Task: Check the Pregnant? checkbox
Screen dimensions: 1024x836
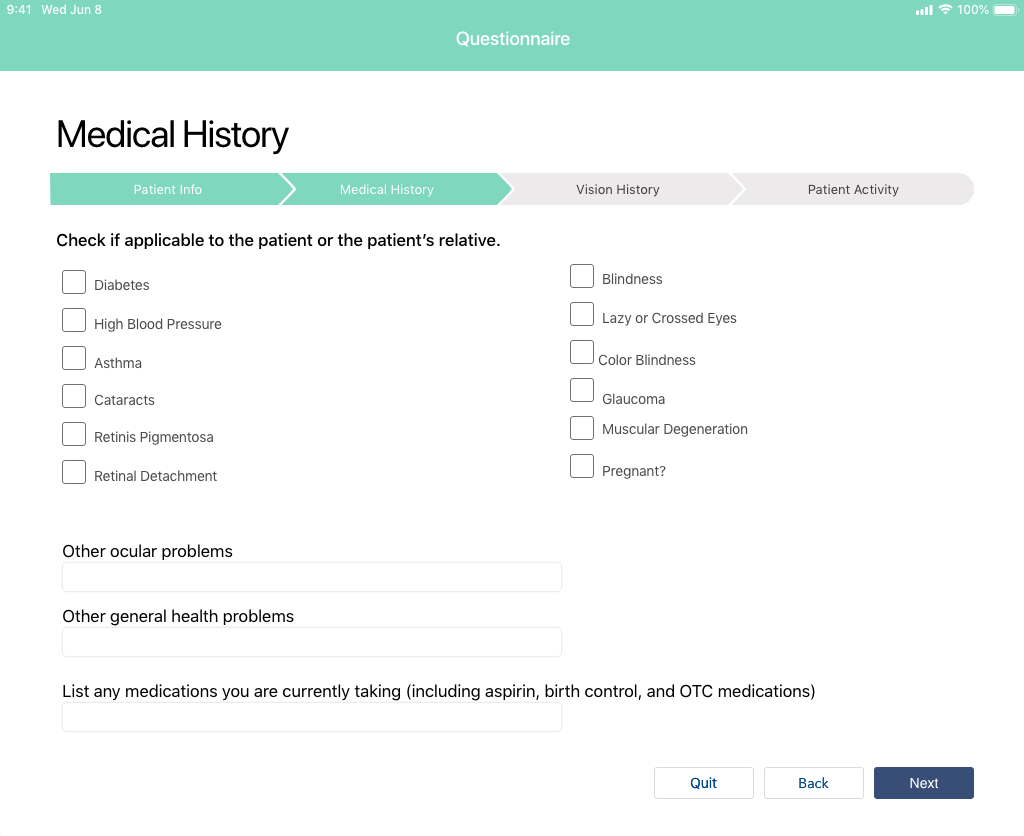Action: pyautogui.click(x=582, y=466)
